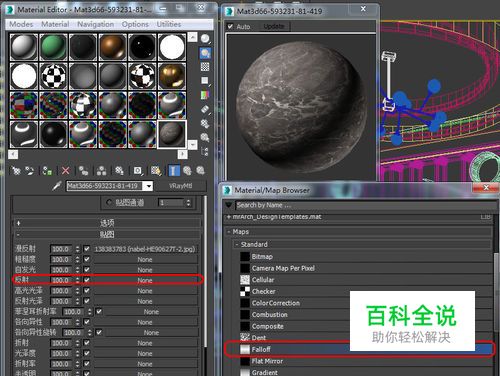The width and height of the screenshot is (500, 376).
Task: Open the Utilities menu
Action: click(169, 24)
